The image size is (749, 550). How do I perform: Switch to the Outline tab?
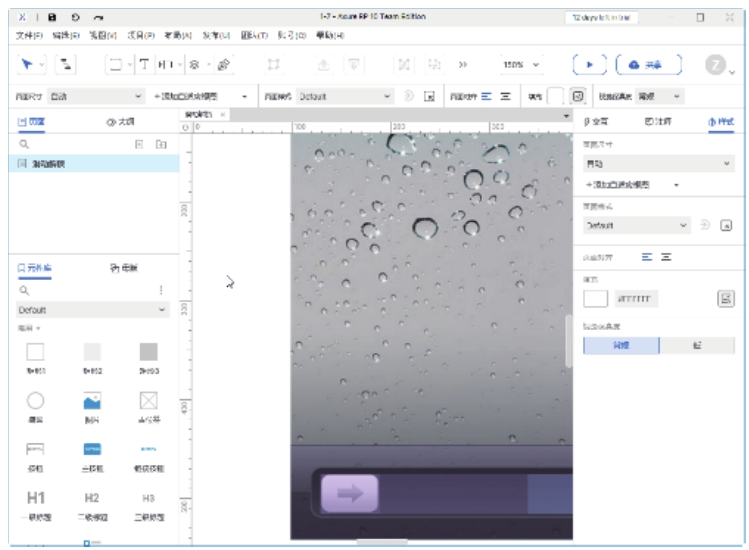click(120, 121)
